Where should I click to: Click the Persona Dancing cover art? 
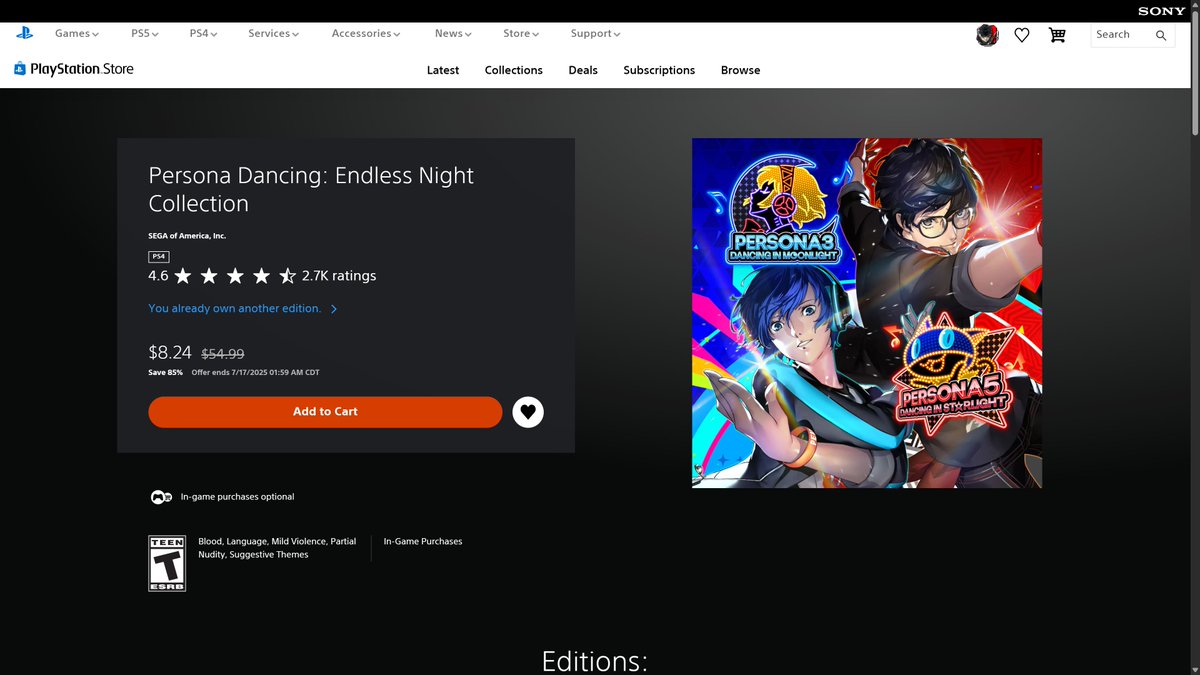867,313
